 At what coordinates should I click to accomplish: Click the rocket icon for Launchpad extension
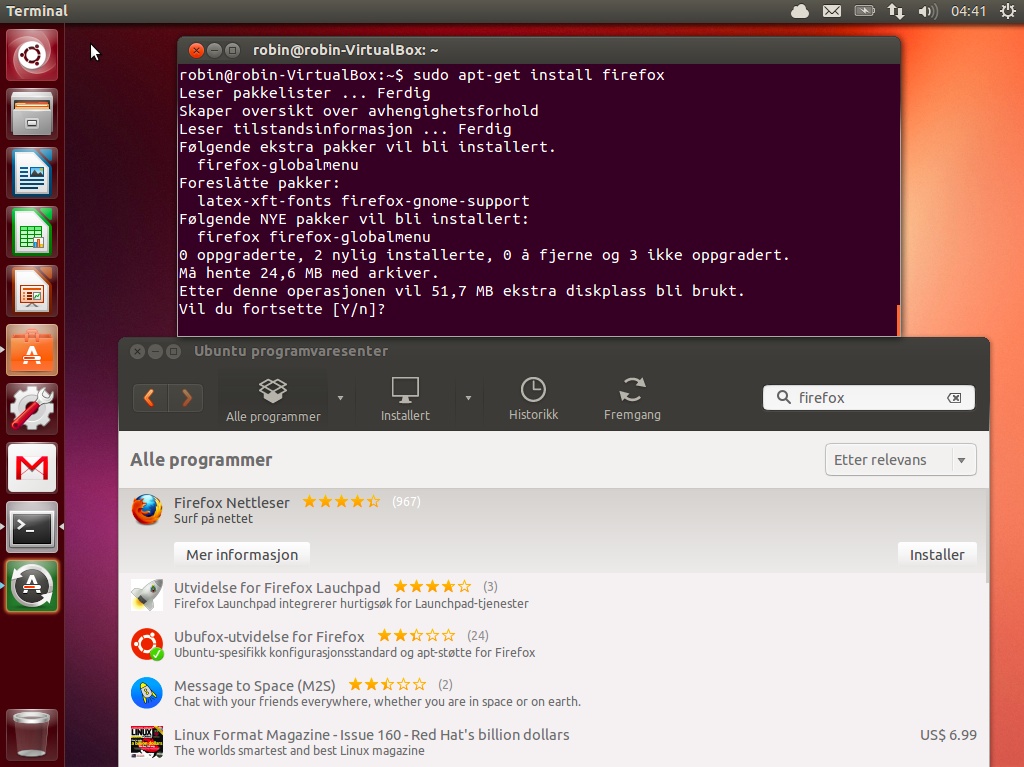coord(147,595)
